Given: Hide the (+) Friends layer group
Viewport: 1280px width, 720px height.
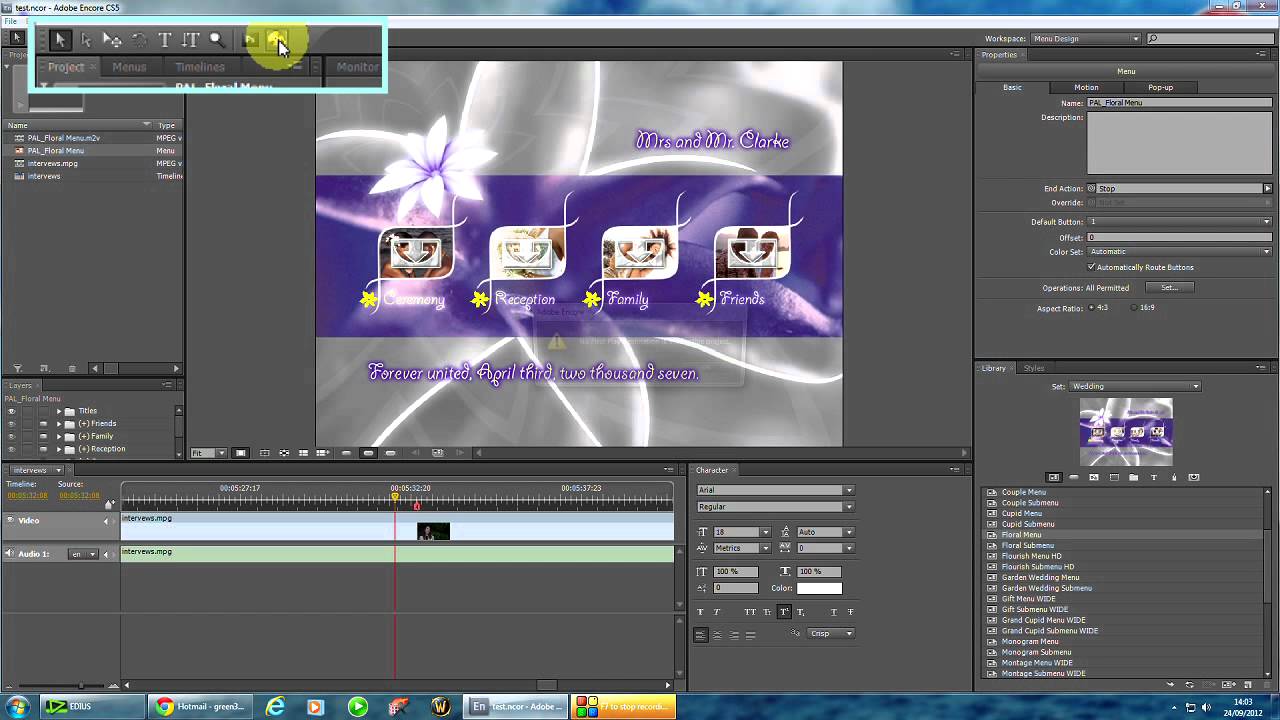Looking at the screenshot, I should (x=11, y=424).
